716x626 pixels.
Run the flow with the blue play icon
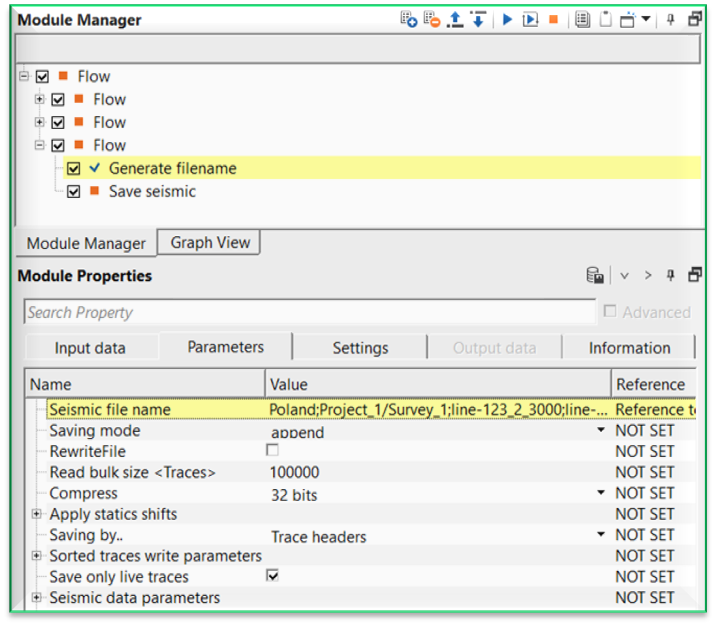coord(507,20)
